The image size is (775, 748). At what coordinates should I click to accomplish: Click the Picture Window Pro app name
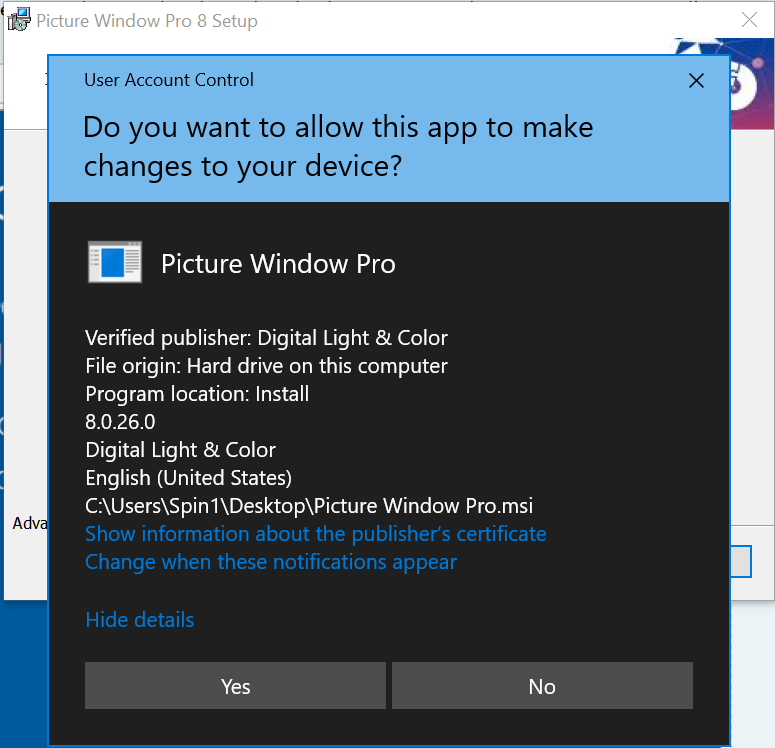tap(278, 264)
